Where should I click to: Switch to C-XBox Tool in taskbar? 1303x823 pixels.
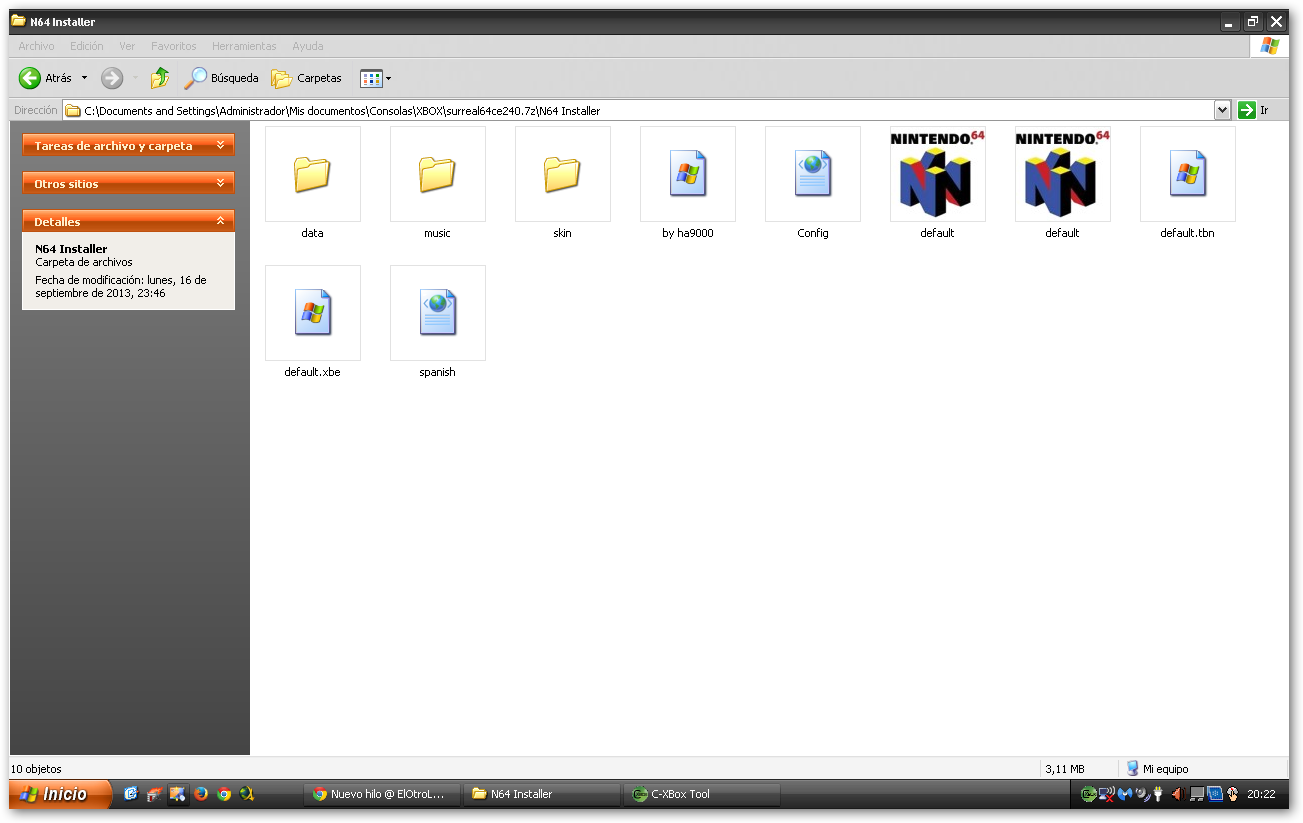coord(700,794)
